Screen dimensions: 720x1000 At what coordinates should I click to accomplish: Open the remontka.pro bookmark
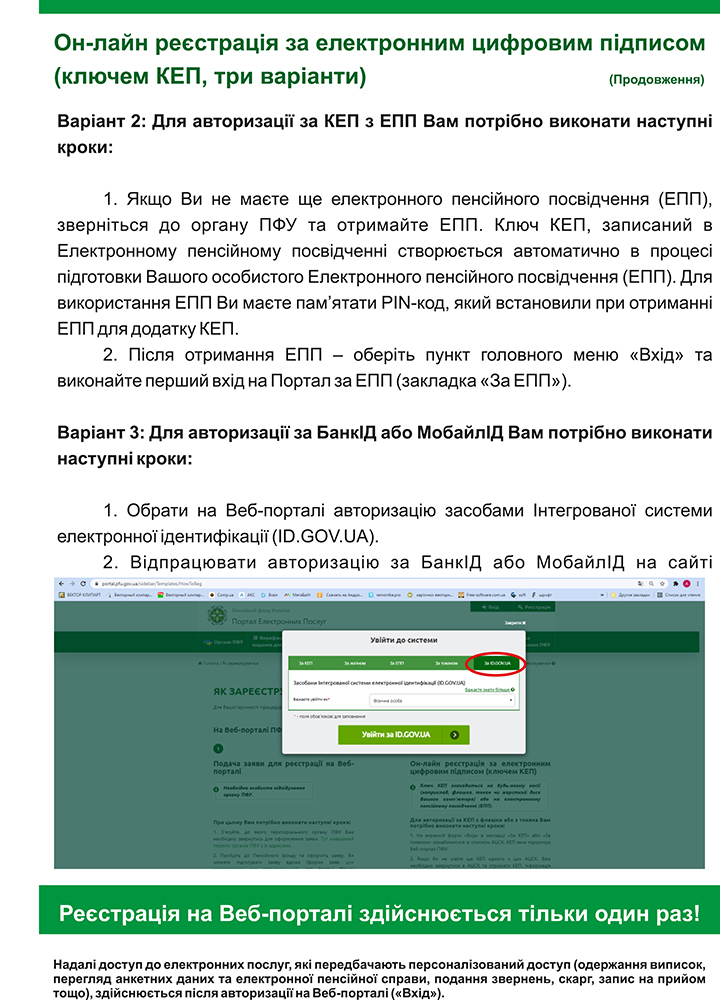[384, 595]
